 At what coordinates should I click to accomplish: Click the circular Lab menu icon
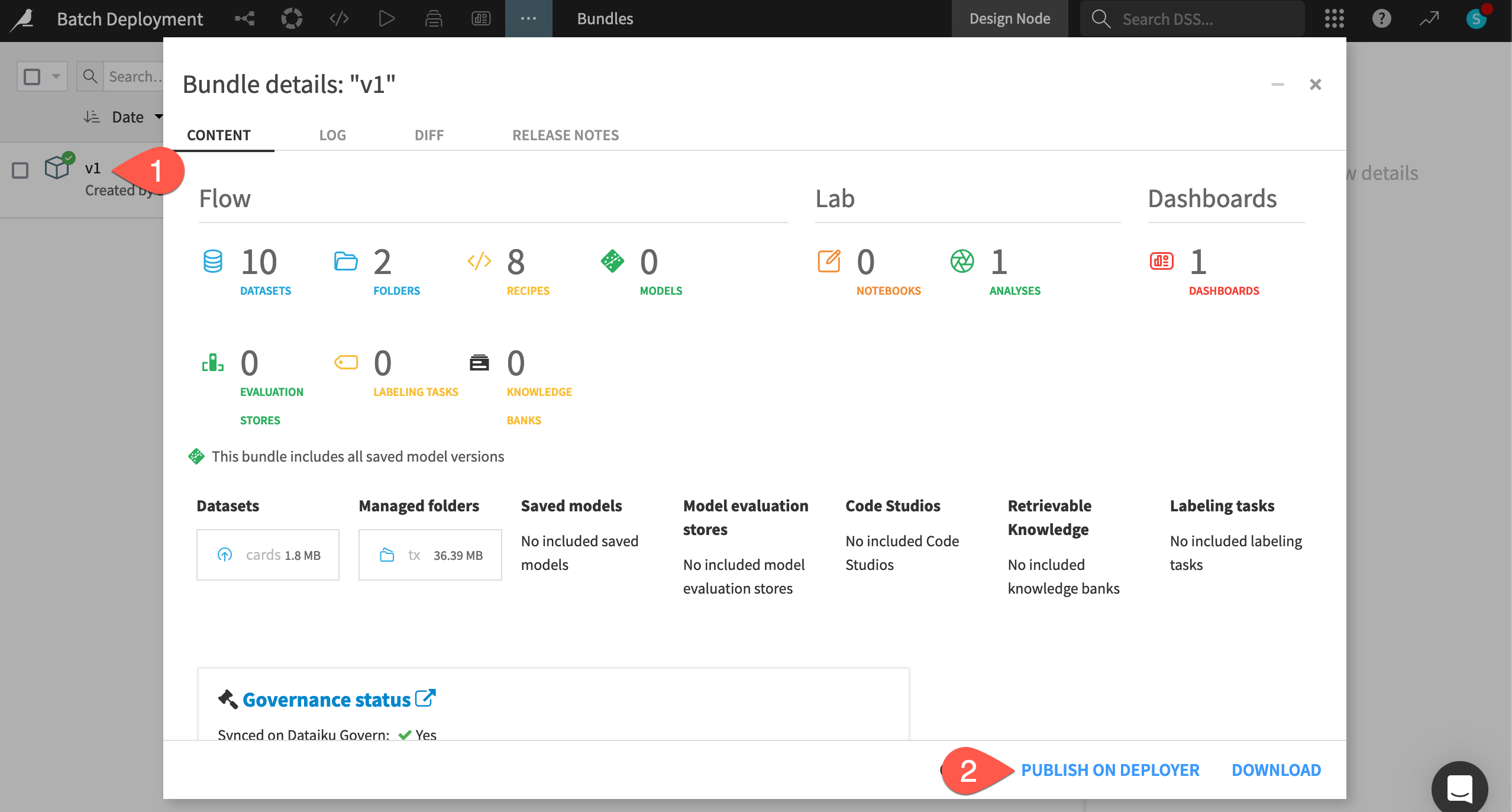(292, 19)
